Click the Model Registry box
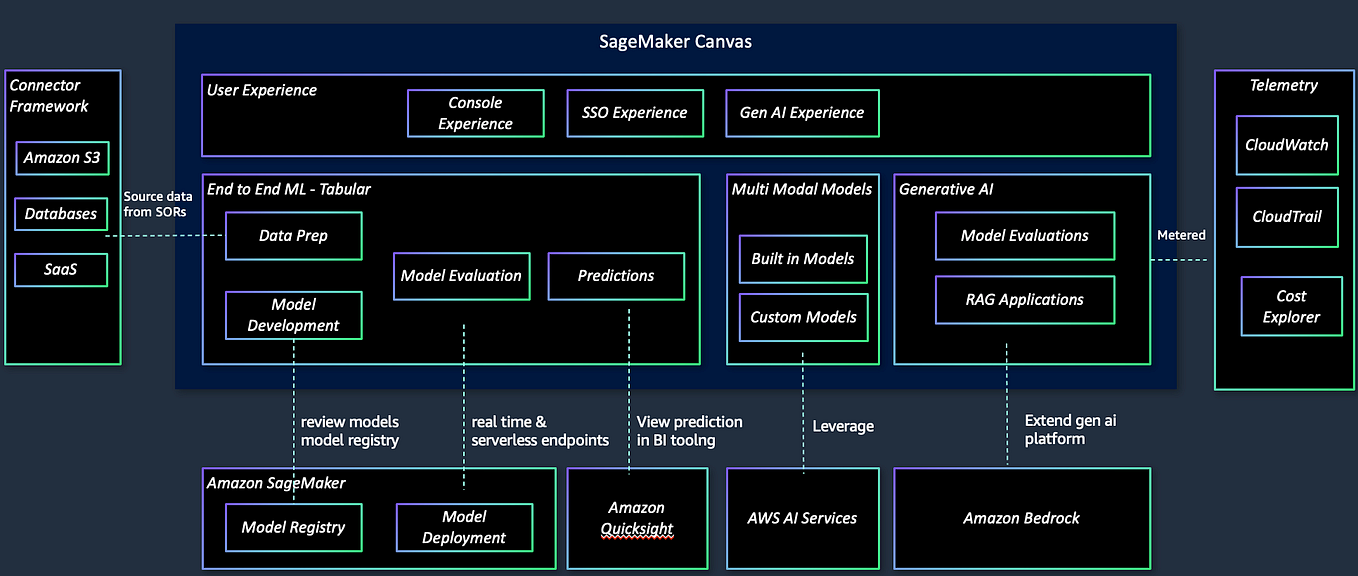 click(x=293, y=527)
